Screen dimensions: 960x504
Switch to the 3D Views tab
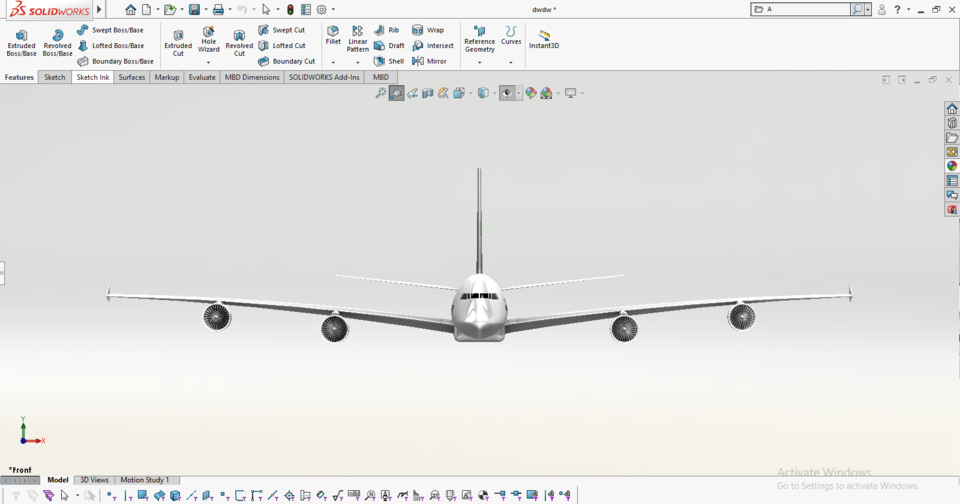pos(94,480)
